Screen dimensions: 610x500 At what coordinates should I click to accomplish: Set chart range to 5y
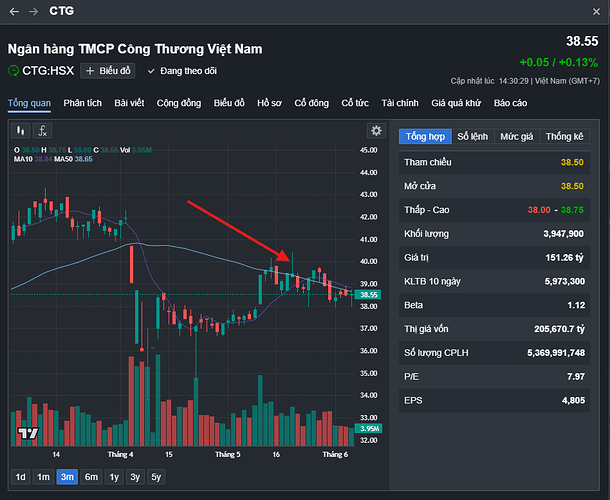(x=155, y=477)
